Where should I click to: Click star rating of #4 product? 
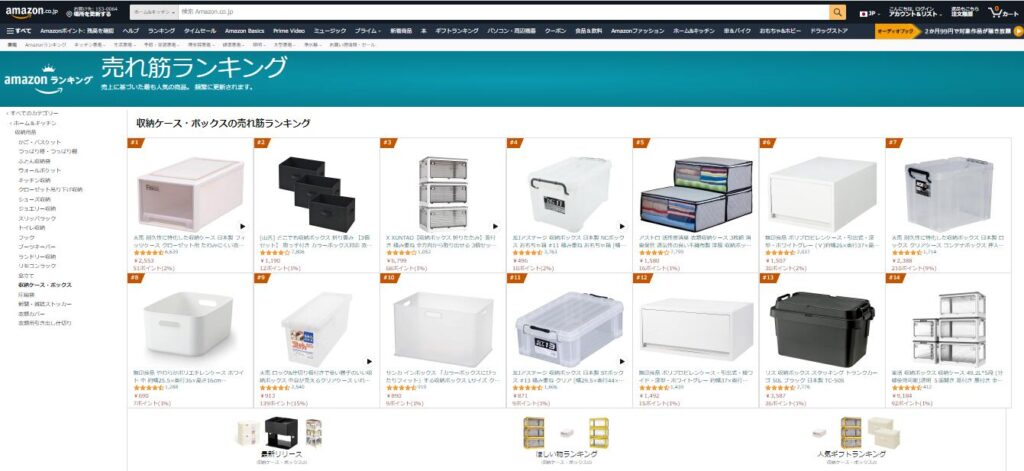coord(528,252)
